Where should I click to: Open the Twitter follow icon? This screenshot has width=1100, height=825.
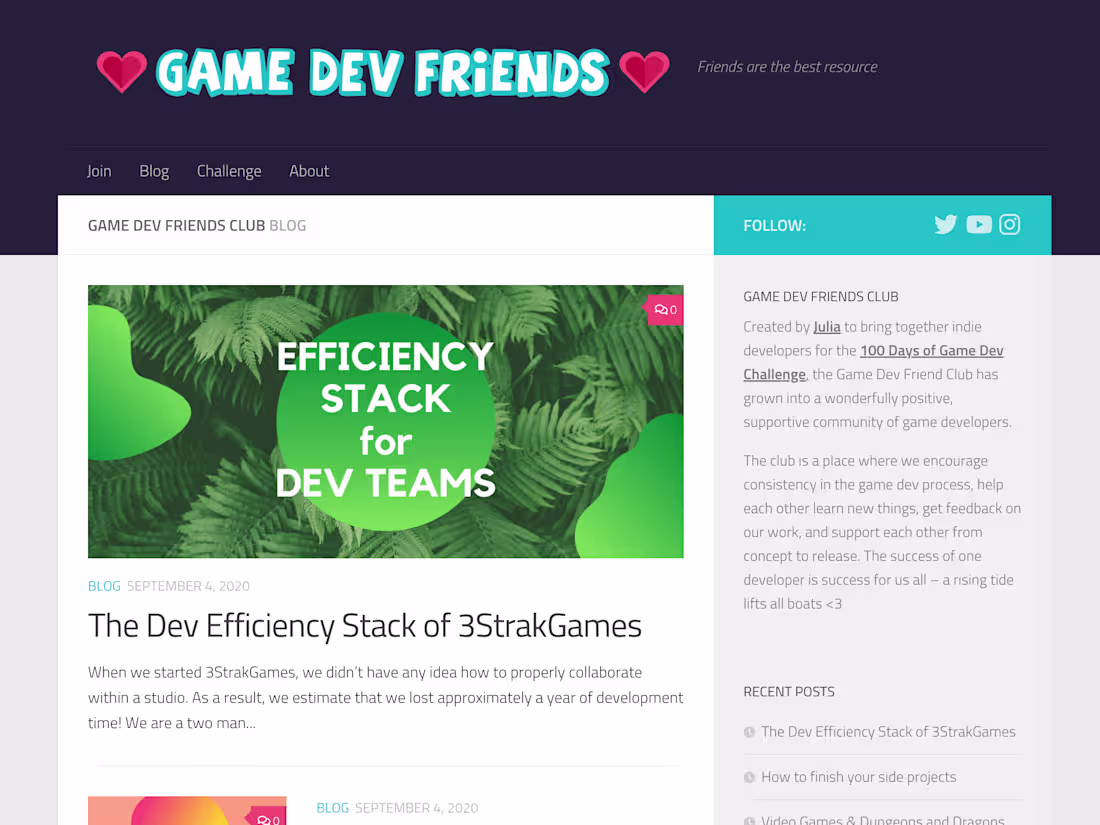(945, 224)
